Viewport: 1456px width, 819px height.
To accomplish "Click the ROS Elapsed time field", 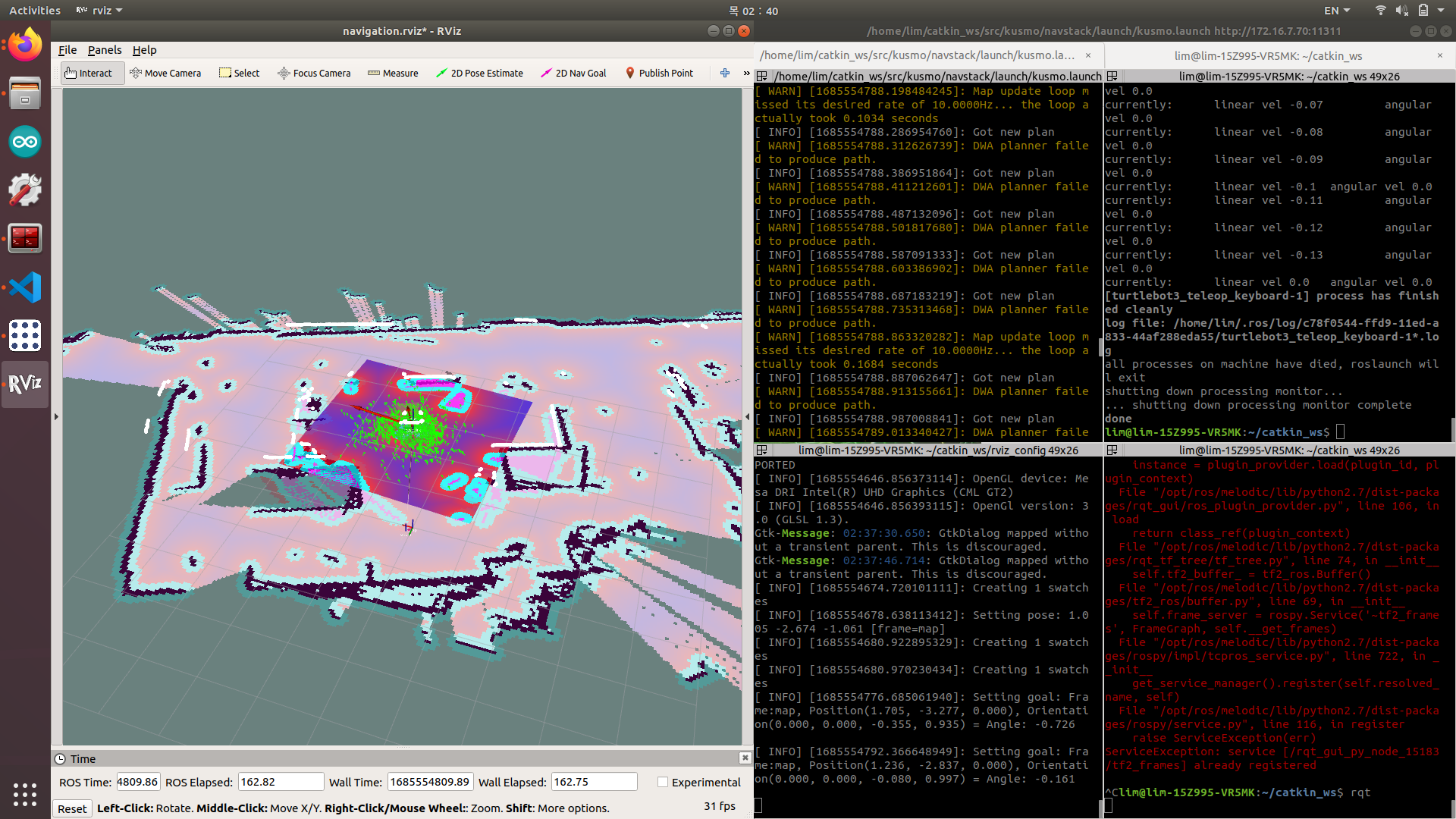I will coord(280,782).
